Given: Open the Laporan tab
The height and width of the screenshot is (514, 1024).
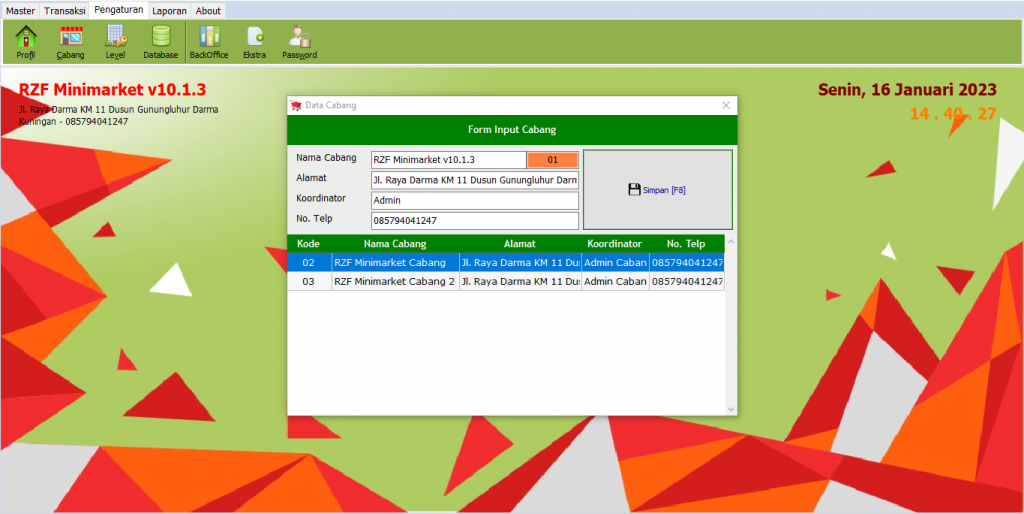Looking at the screenshot, I should [170, 11].
